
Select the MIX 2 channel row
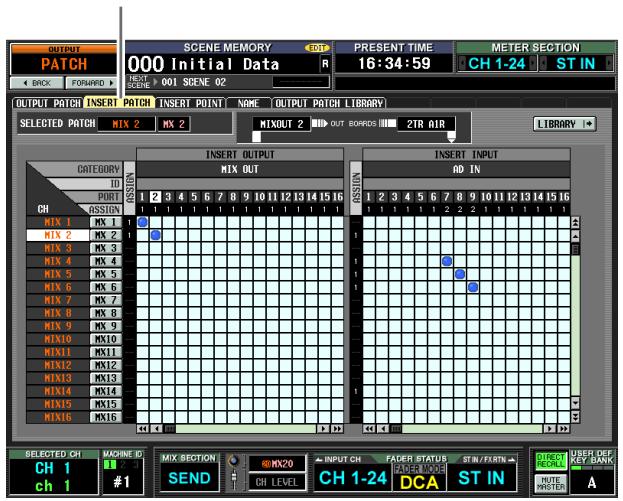point(58,235)
